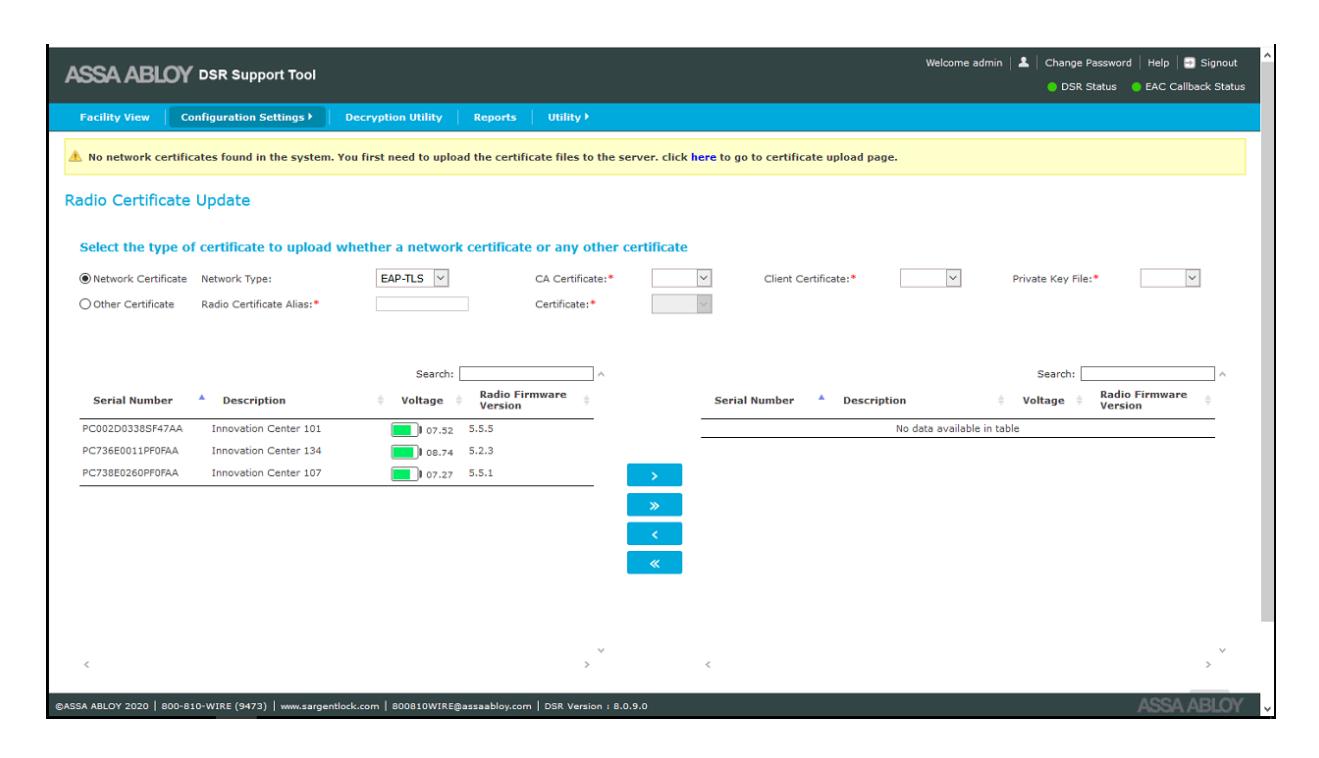Viewport: 1319px width, 758px height.
Task: Click sort arrows beside right Voltage header
Action: coord(1079,401)
